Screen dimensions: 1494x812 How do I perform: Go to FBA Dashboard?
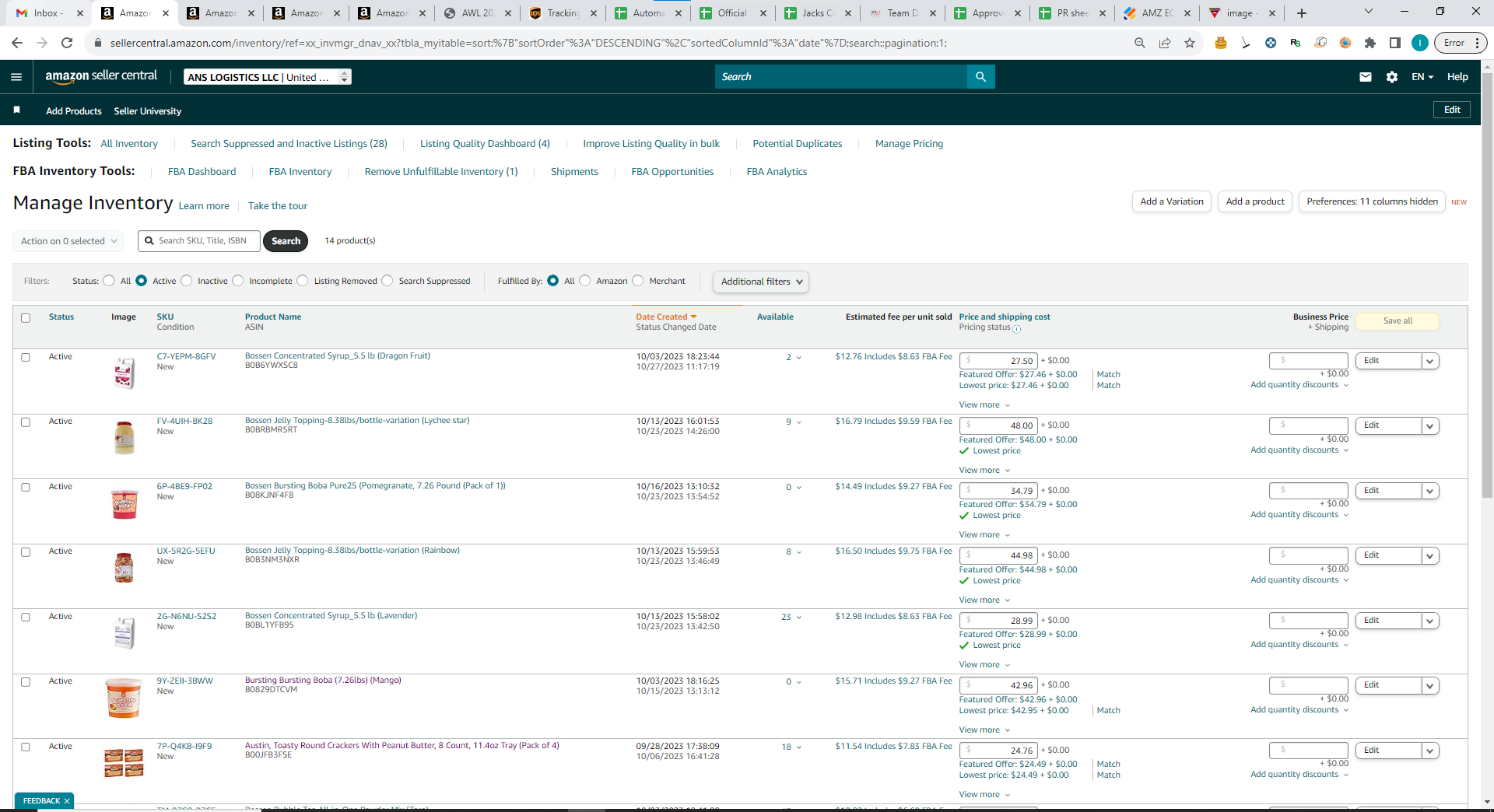pyautogui.click(x=202, y=172)
